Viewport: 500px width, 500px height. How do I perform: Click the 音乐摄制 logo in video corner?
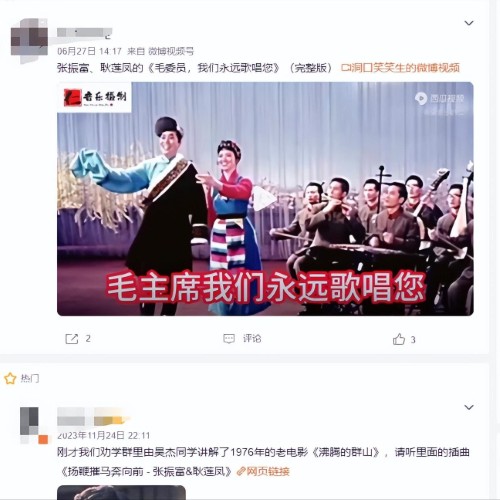click(x=95, y=97)
